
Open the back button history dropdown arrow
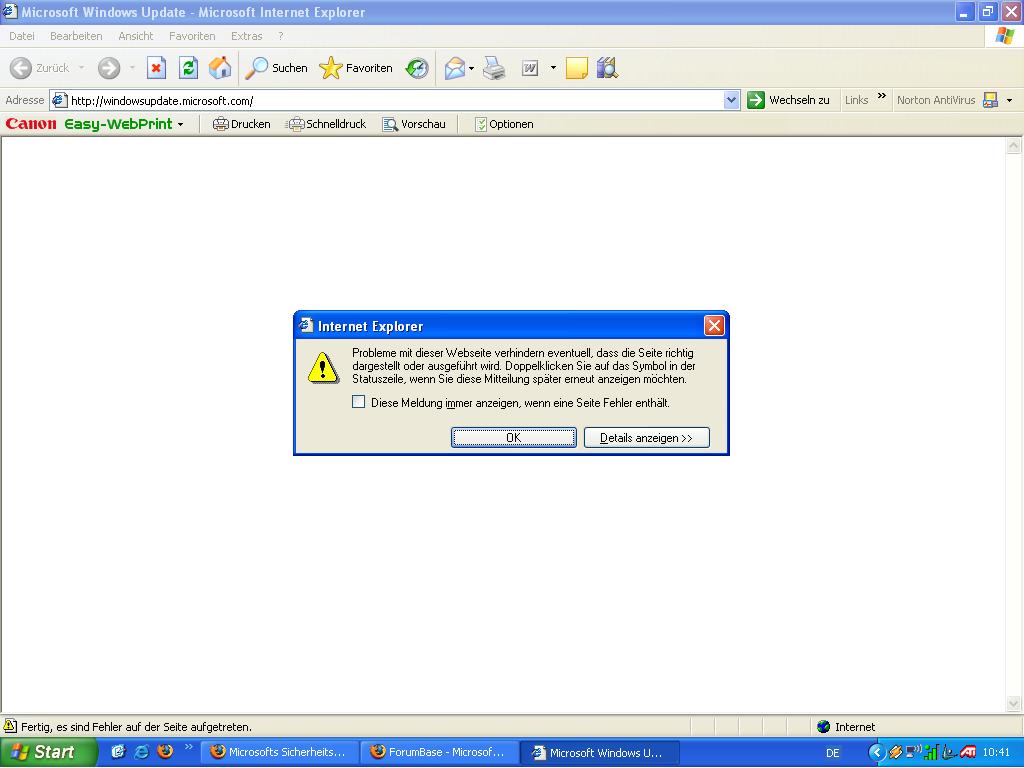[x=82, y=68]
